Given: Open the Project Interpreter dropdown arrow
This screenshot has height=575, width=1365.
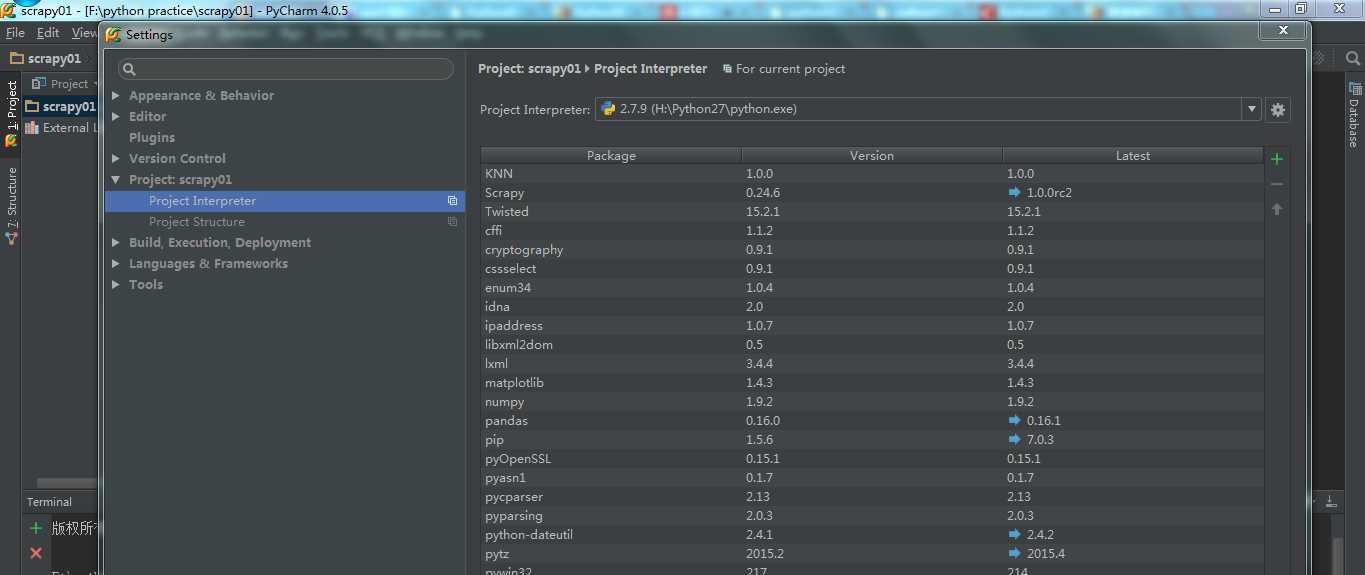Looking at the screenshot, I should (1251, 109).
